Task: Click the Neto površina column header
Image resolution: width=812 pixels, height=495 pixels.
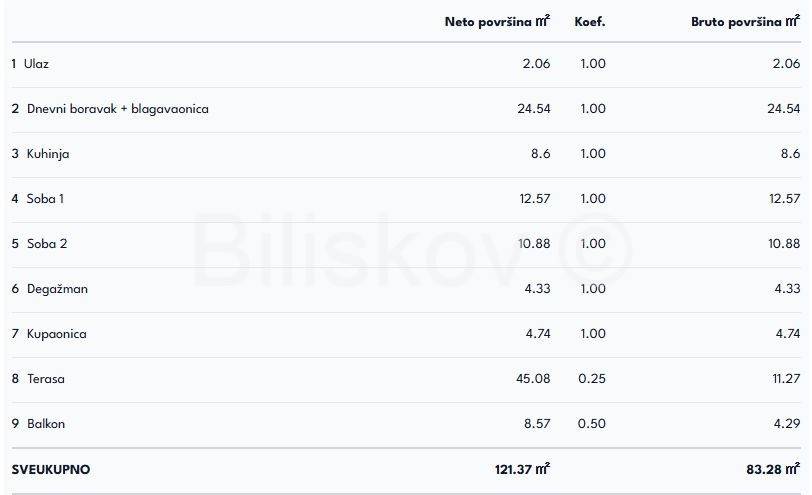Action: click(x=497, y=21)
